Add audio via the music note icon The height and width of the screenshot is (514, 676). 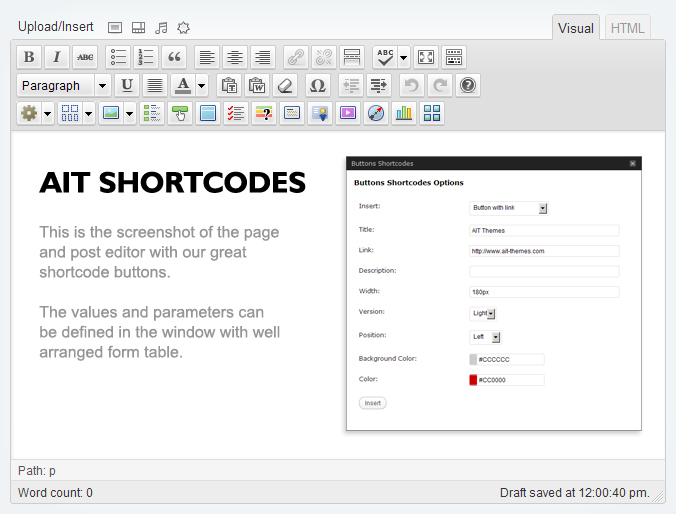161,27
